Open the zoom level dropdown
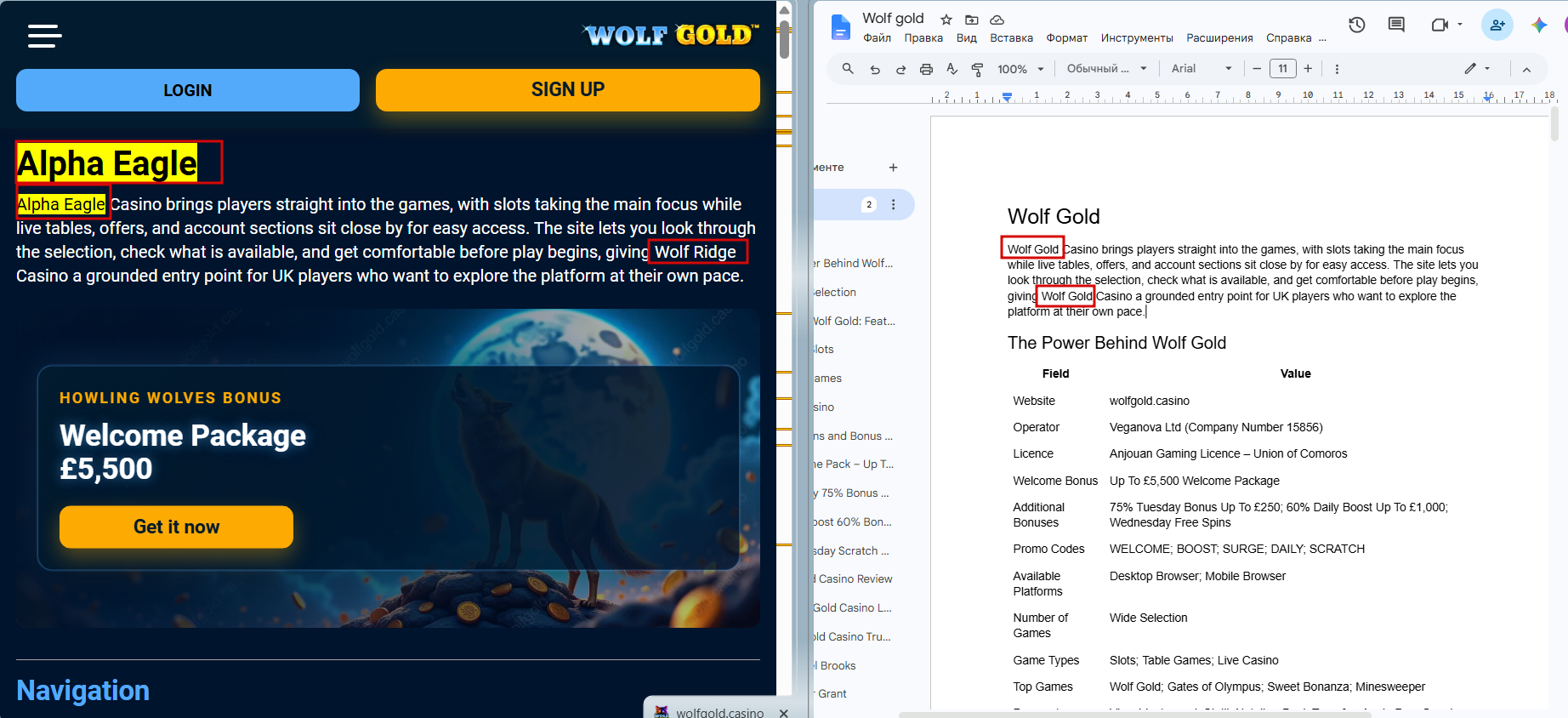Screen dimensions: 1568x718 pos(1020,69)
